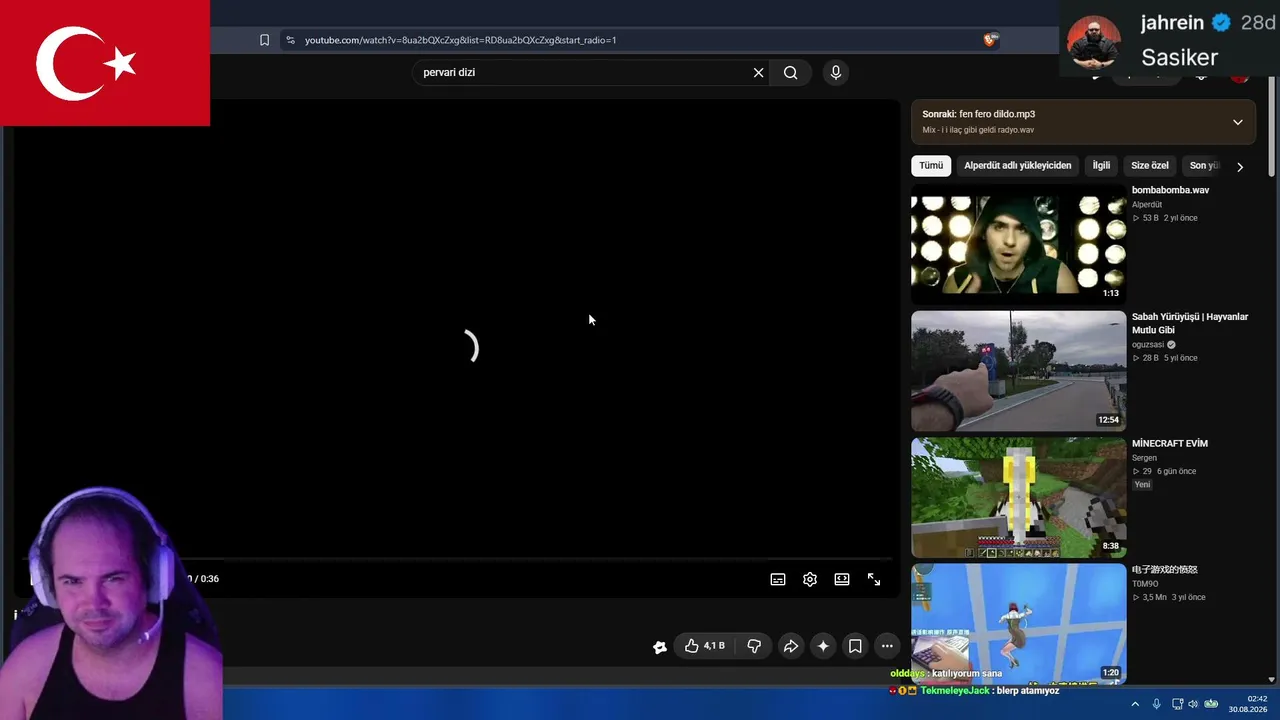Open Brave Shields icon in address bar
Image resolution: width=1280 pixels, height=720 pixels.
[x=990, y=40]
